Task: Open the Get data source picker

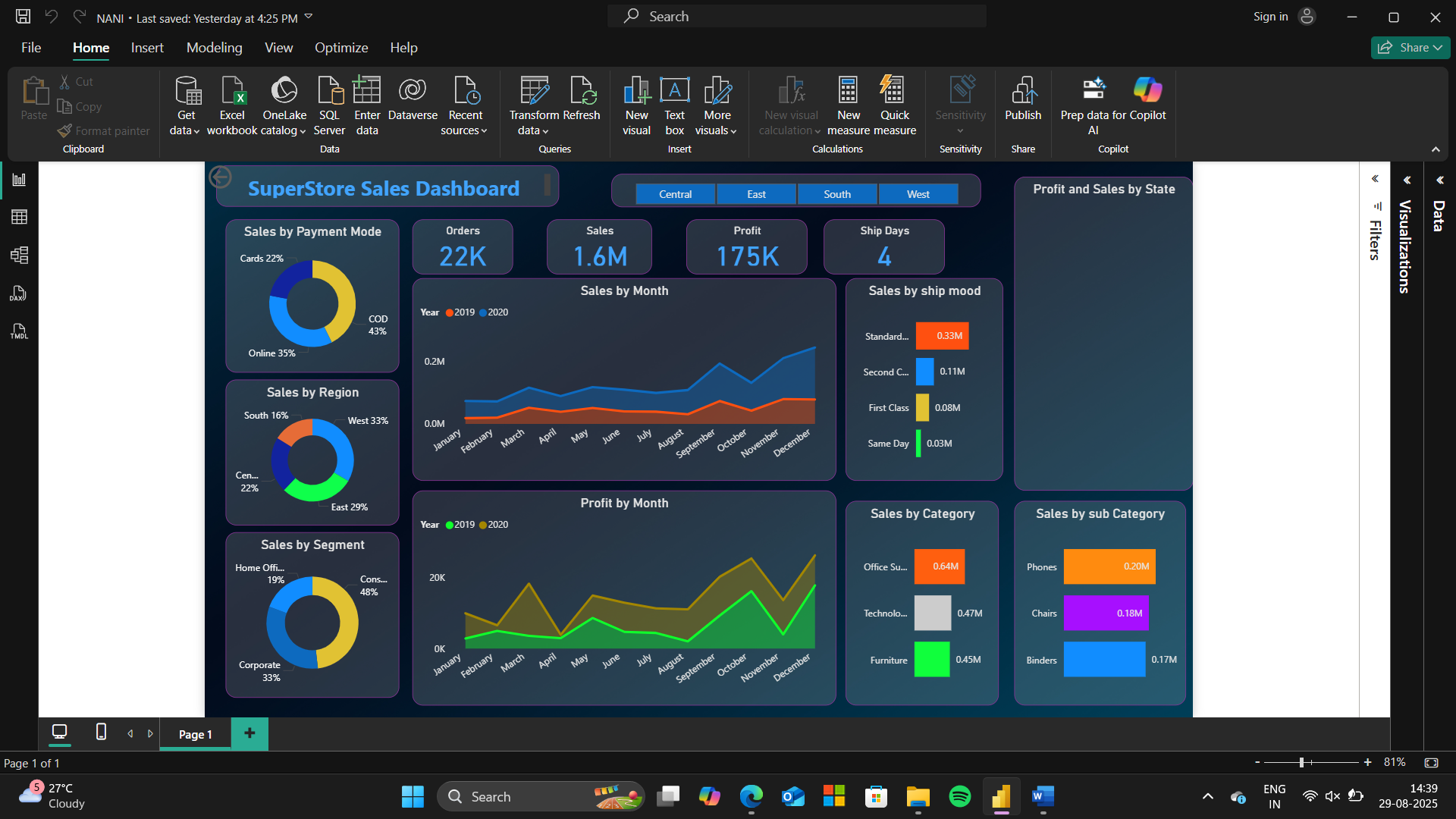Action: pos(186,105)
